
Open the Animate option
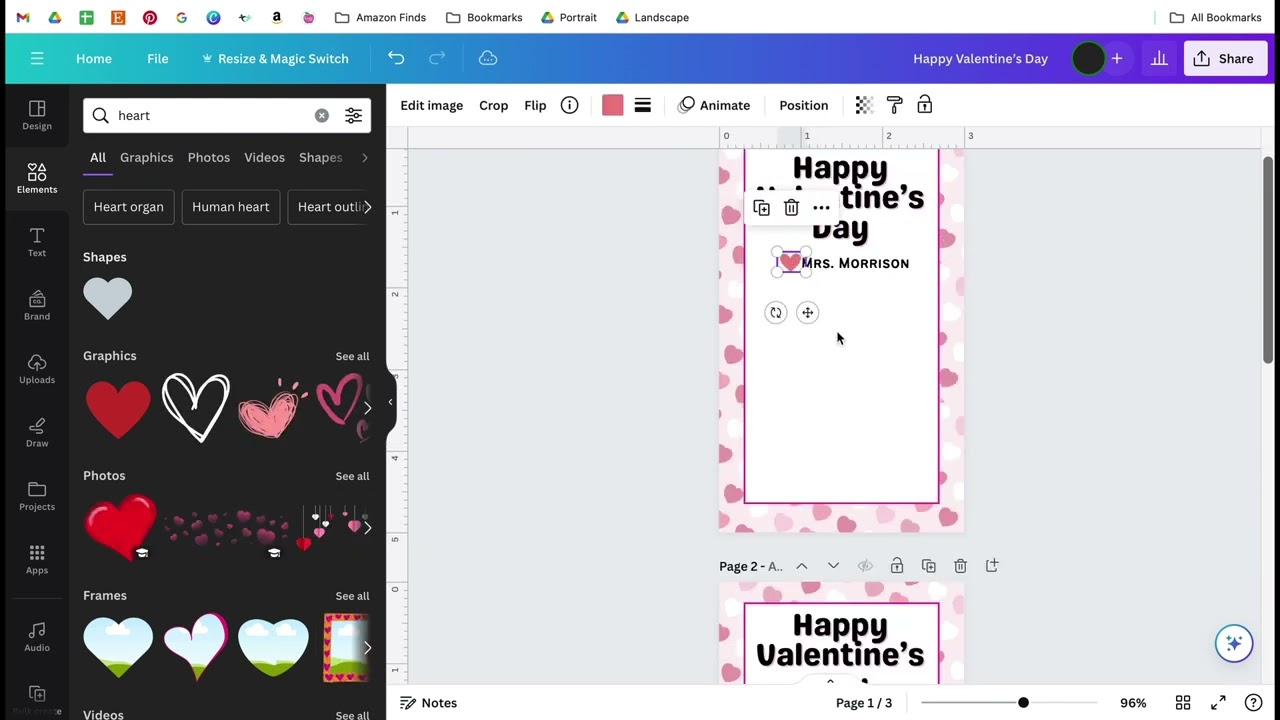click(x=714, y=105)
